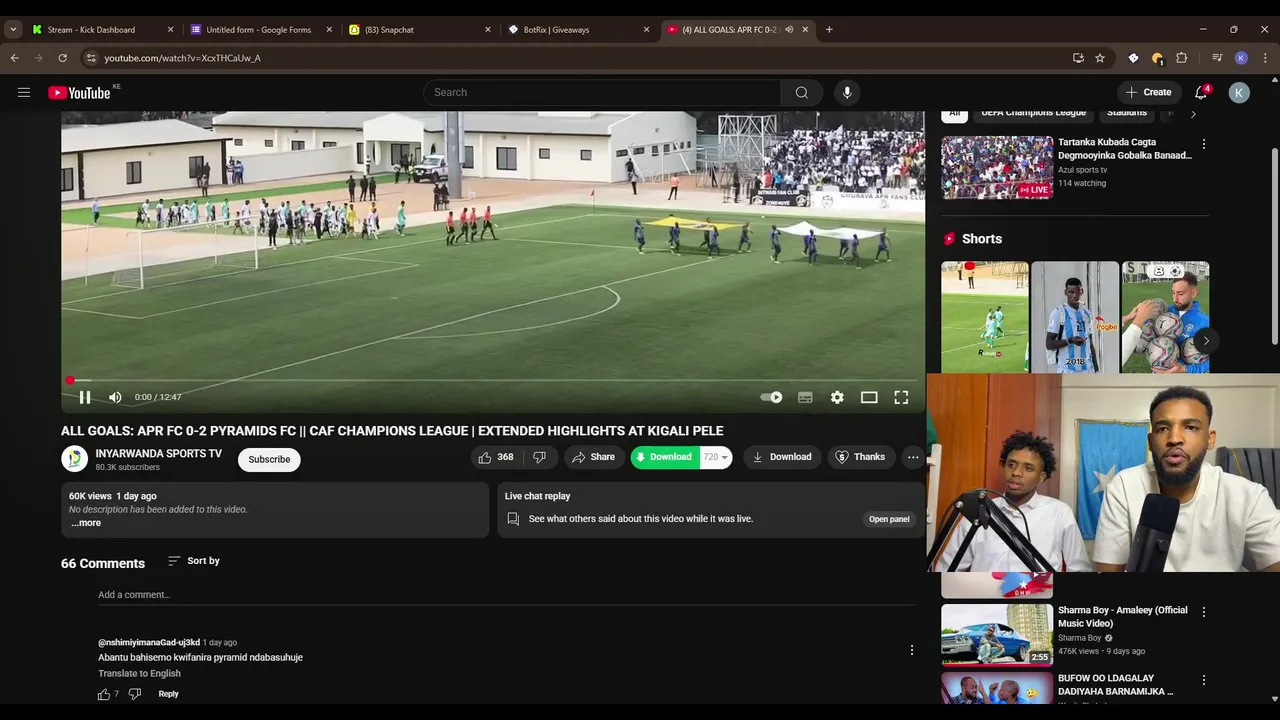The image size is (1280, 720).
Task: Open tab search dropdown arrow
Action: (x=13, y=30)
